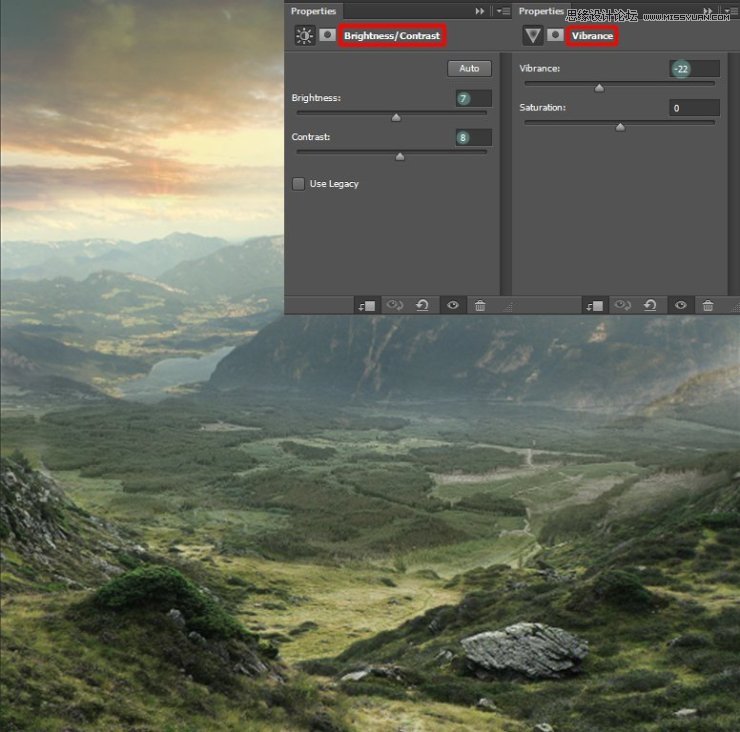Delete adjustment layer in Vibrance panel

point(708,305)
